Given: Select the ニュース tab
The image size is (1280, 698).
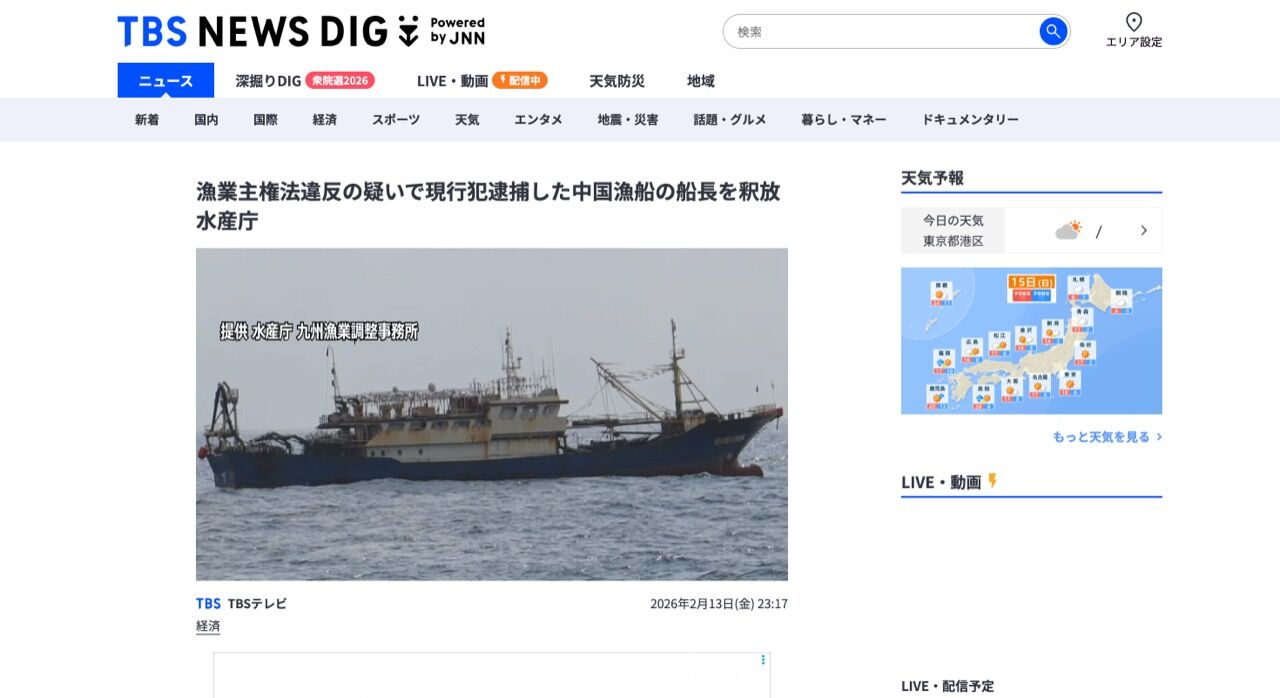Looking at the screenshot, I should pyautogui.click(x=166, y=80).
